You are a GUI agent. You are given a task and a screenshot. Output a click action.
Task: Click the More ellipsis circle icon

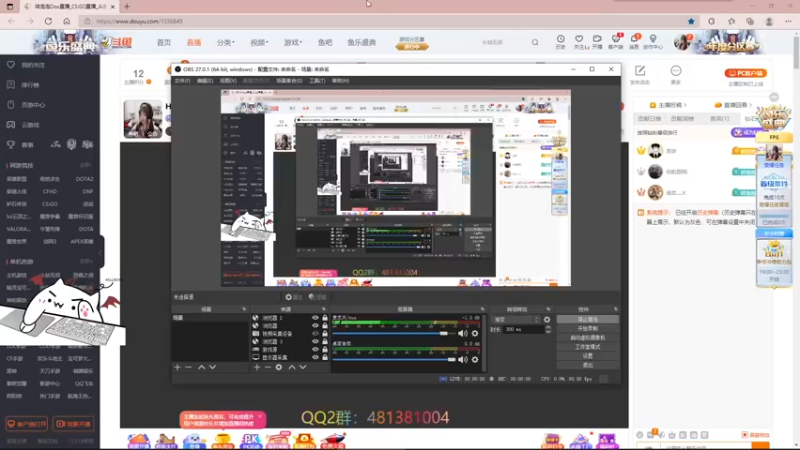[676, 70]
